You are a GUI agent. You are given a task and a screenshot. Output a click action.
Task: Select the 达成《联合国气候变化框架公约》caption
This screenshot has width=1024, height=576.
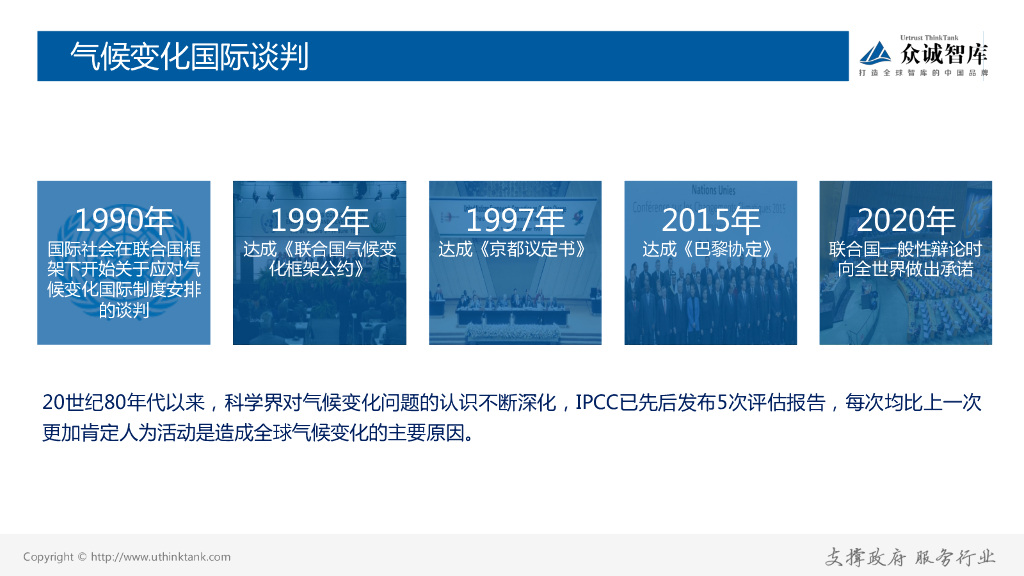319,257
